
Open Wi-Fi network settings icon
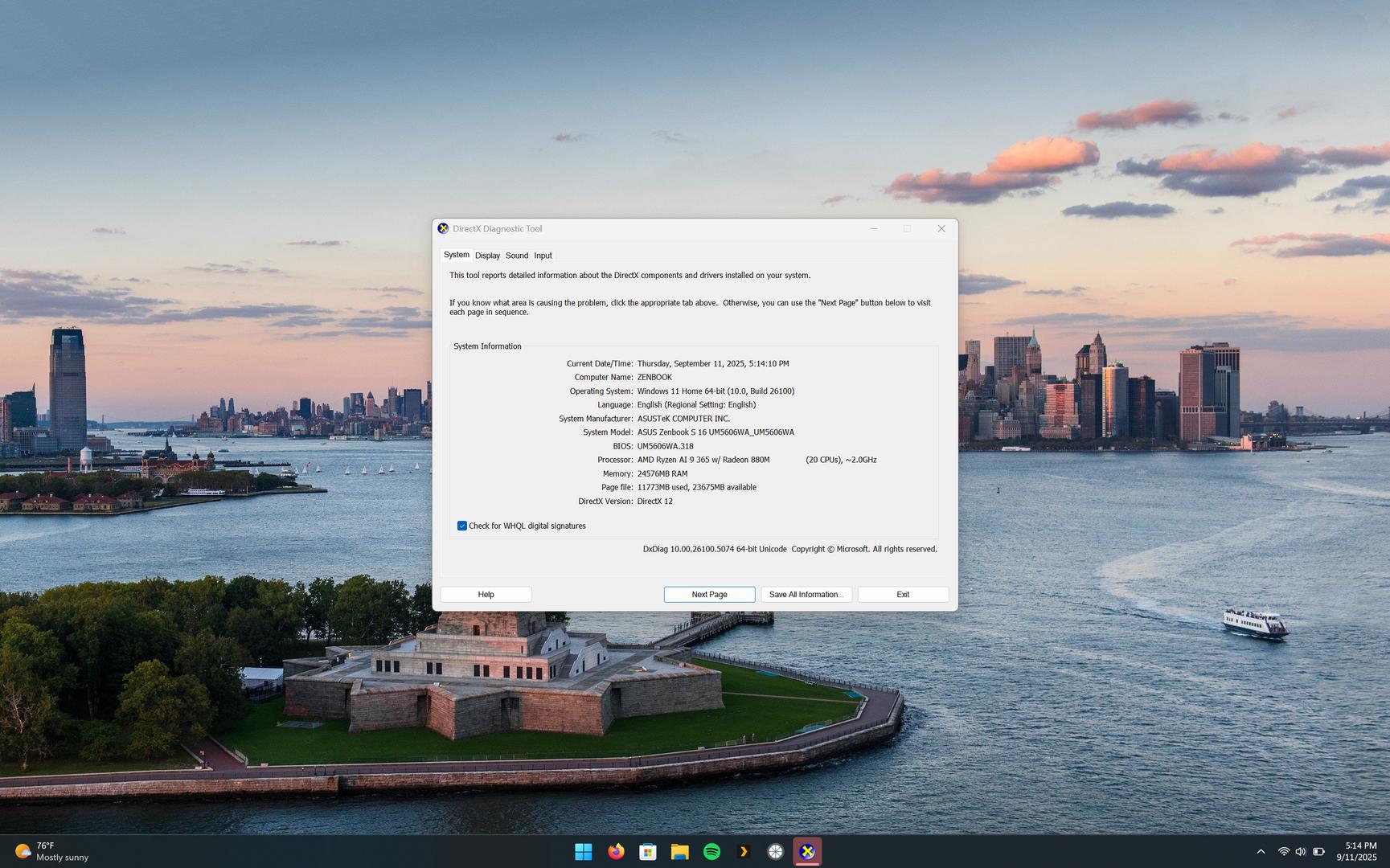click(x=1284, y=852)
